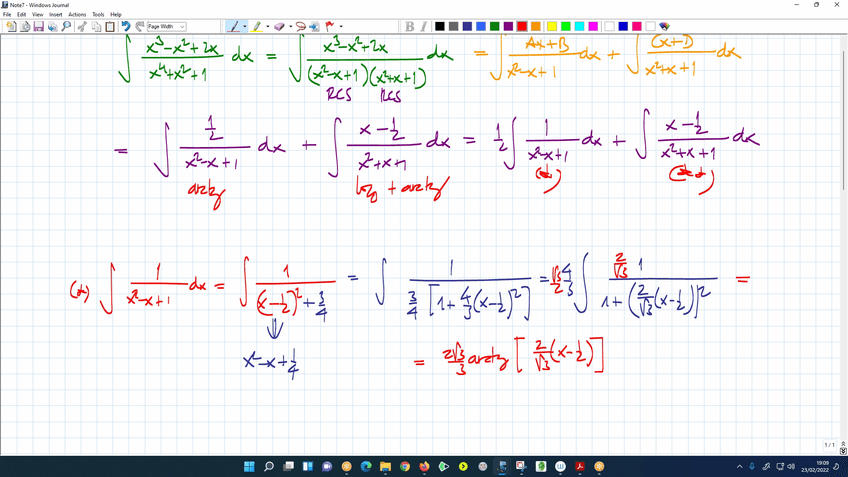Choose the orange ink color swatch

click(536, 27)
